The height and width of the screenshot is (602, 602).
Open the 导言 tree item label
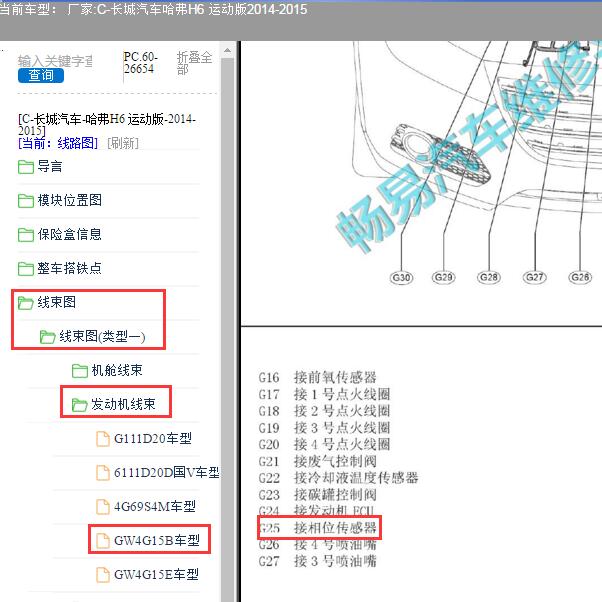click(x=50, y=167)
